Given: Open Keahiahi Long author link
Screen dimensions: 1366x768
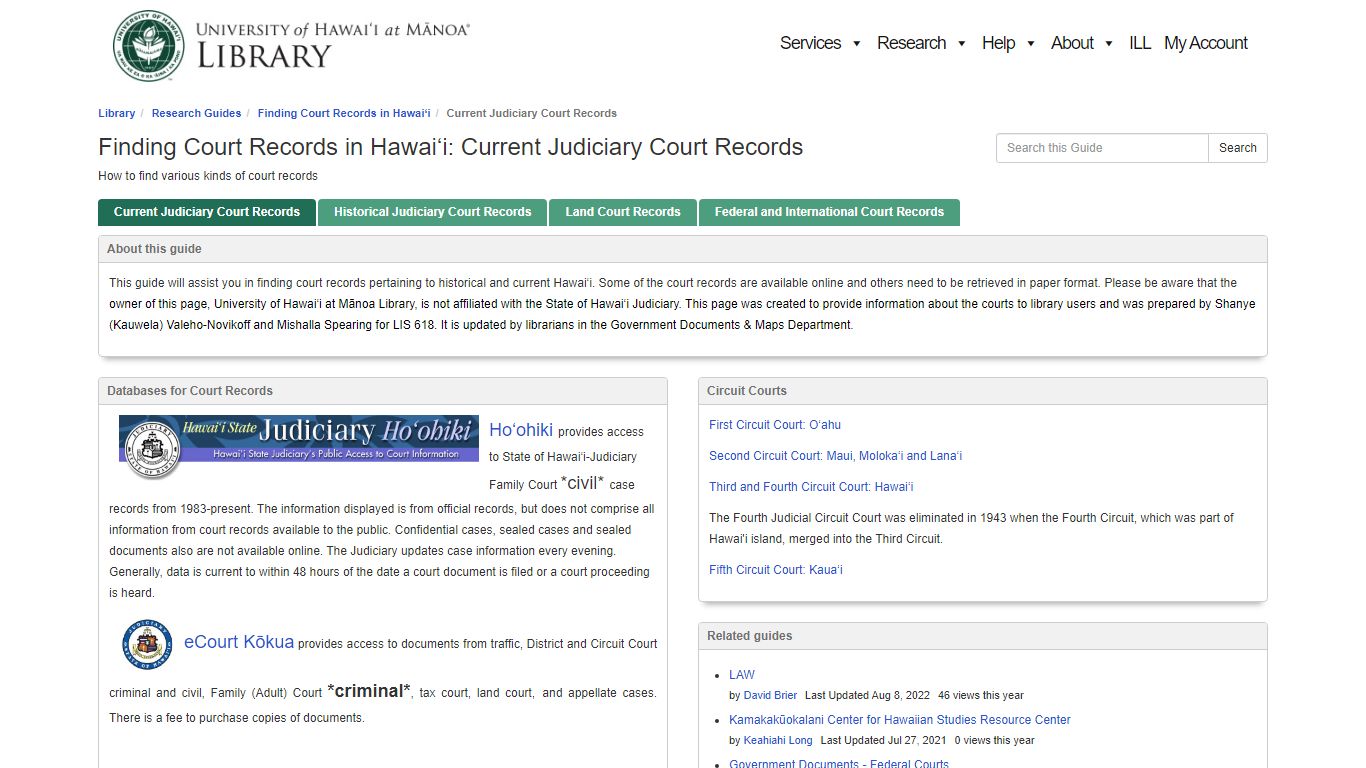Looking at the screenshot, I should [778, 741].
